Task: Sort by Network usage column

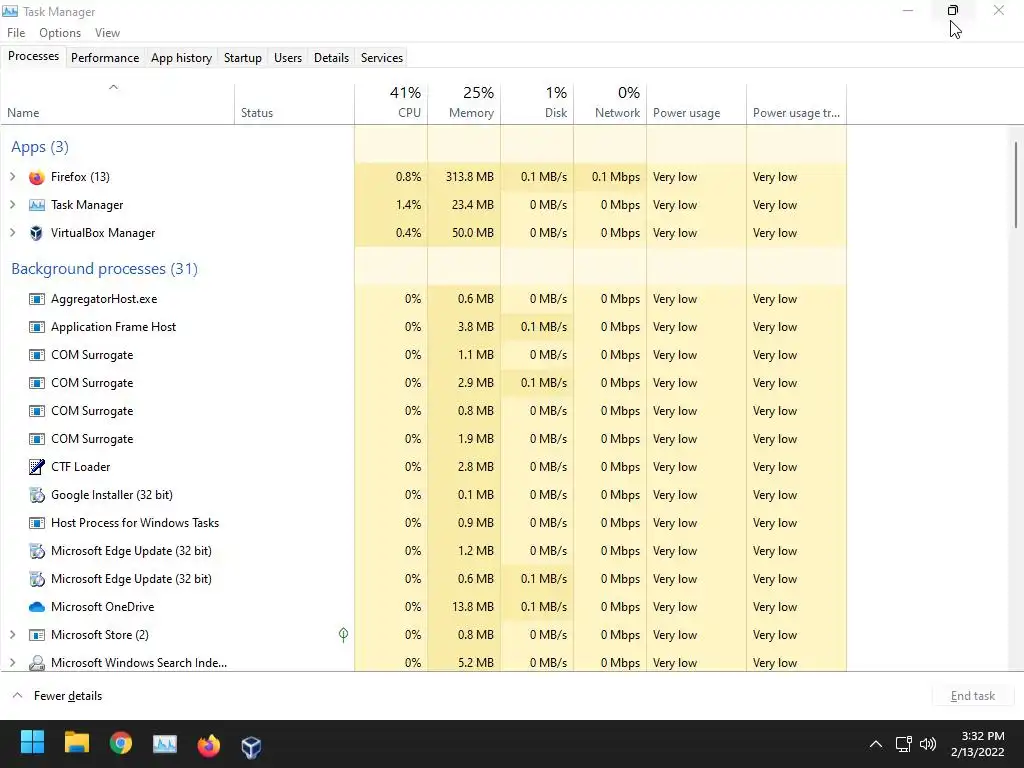Action: [611, 104]
